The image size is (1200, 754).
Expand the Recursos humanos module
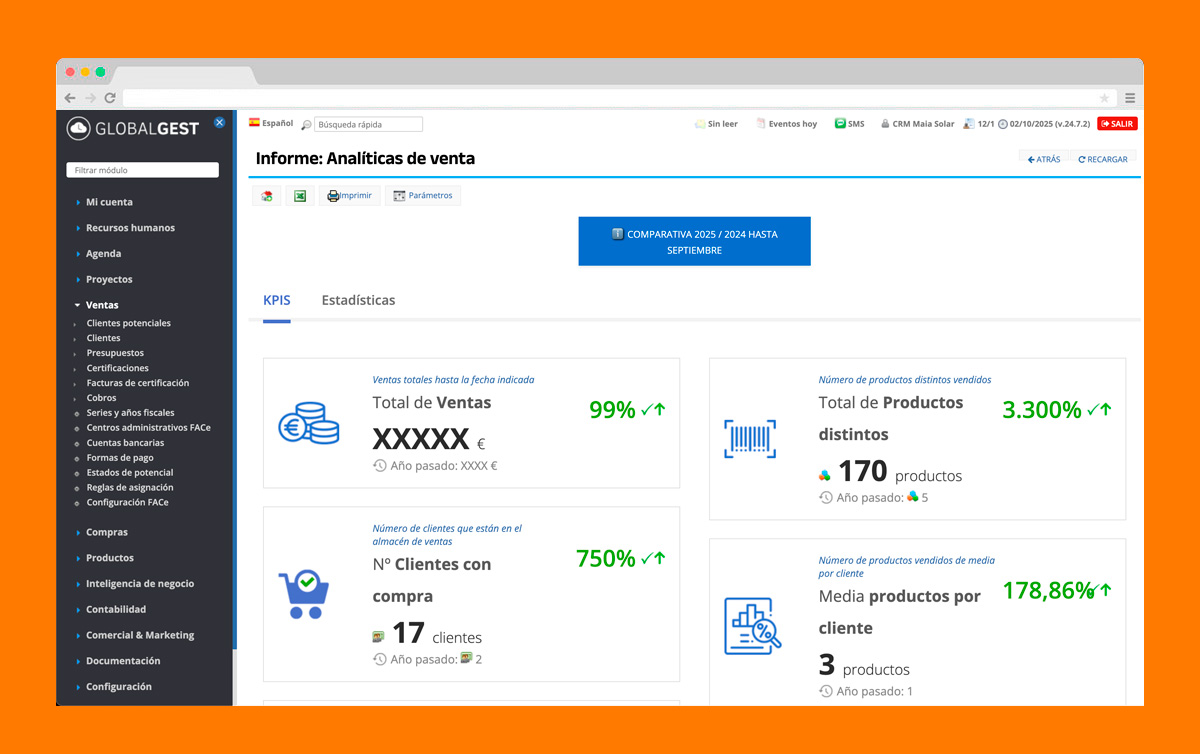click(x=130, y=228)
